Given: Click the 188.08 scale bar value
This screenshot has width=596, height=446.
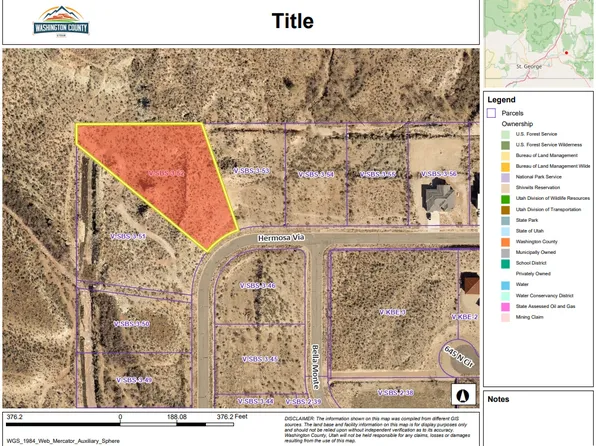Looking at the screenshot, I should click(x=177, y=417).
